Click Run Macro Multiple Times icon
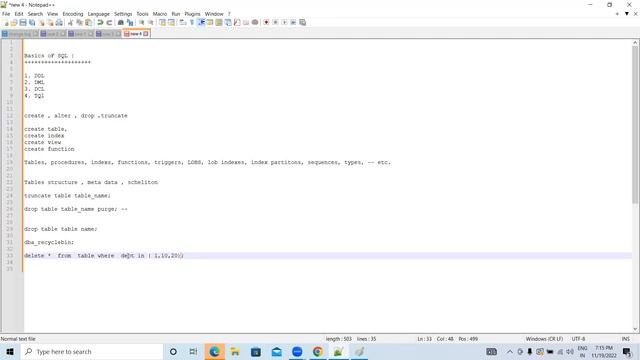This screenshot has height=360, width=640. (x=293, y=22)
